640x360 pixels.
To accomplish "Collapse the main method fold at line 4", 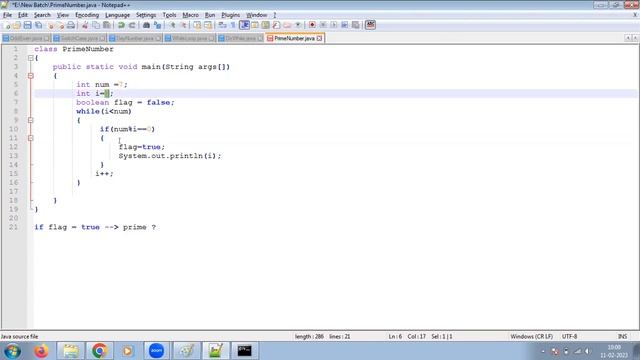I will click(31, 76).
